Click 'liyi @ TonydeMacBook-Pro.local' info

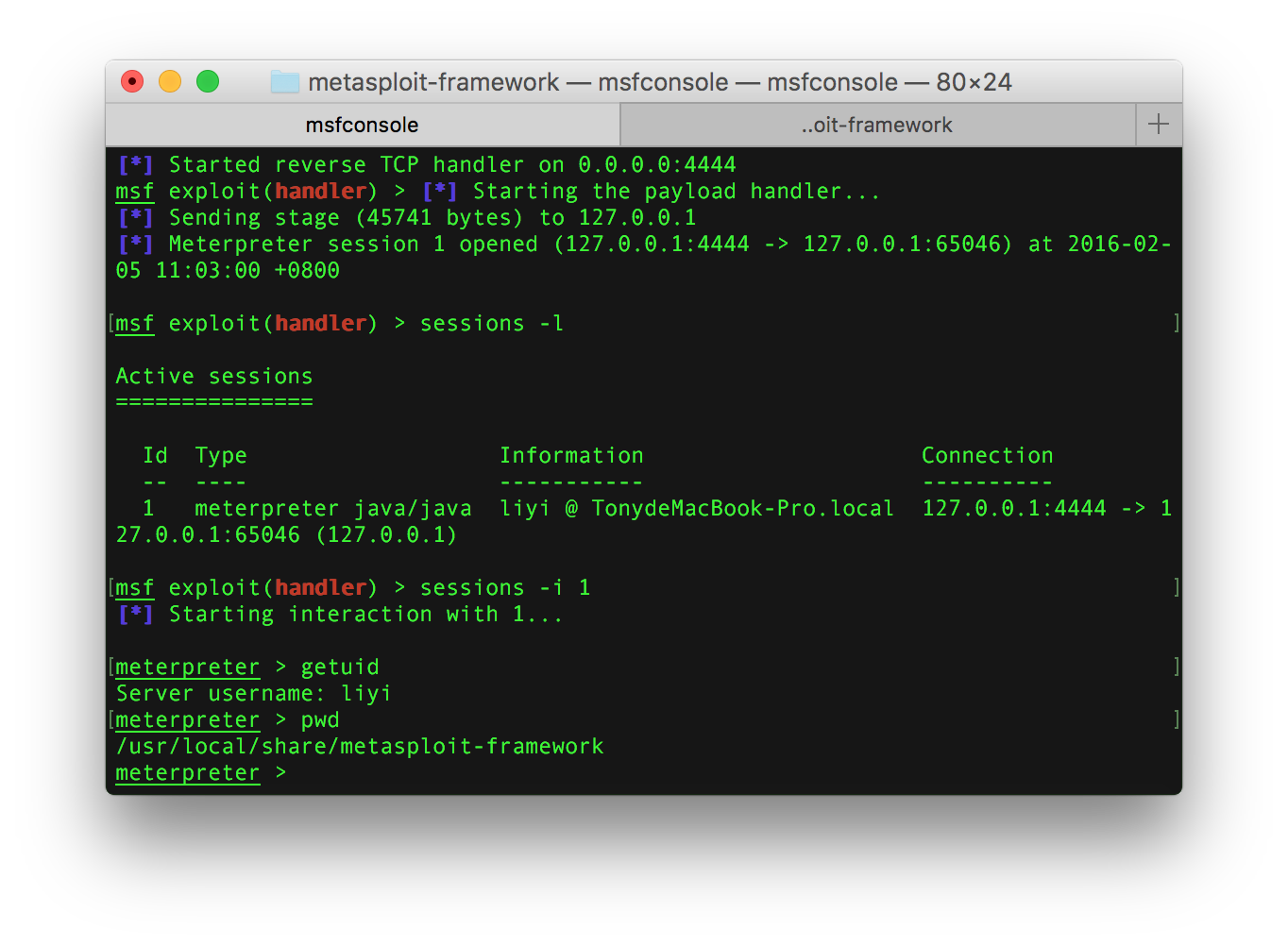click(697, 508)
